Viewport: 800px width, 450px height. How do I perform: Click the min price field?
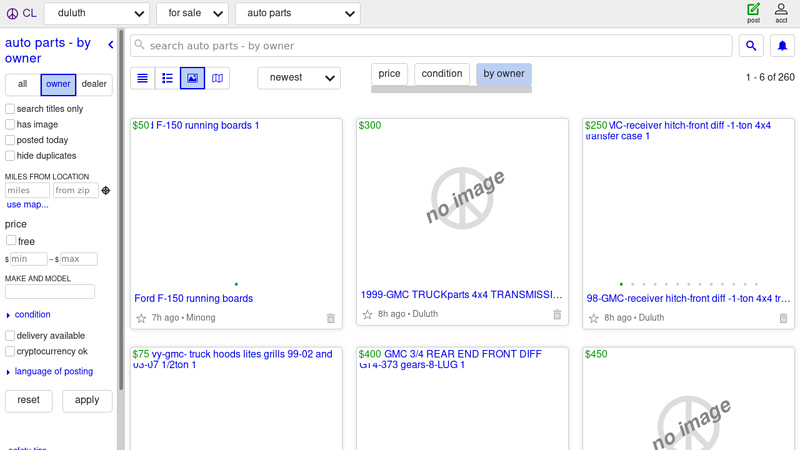tap(29, 259)
